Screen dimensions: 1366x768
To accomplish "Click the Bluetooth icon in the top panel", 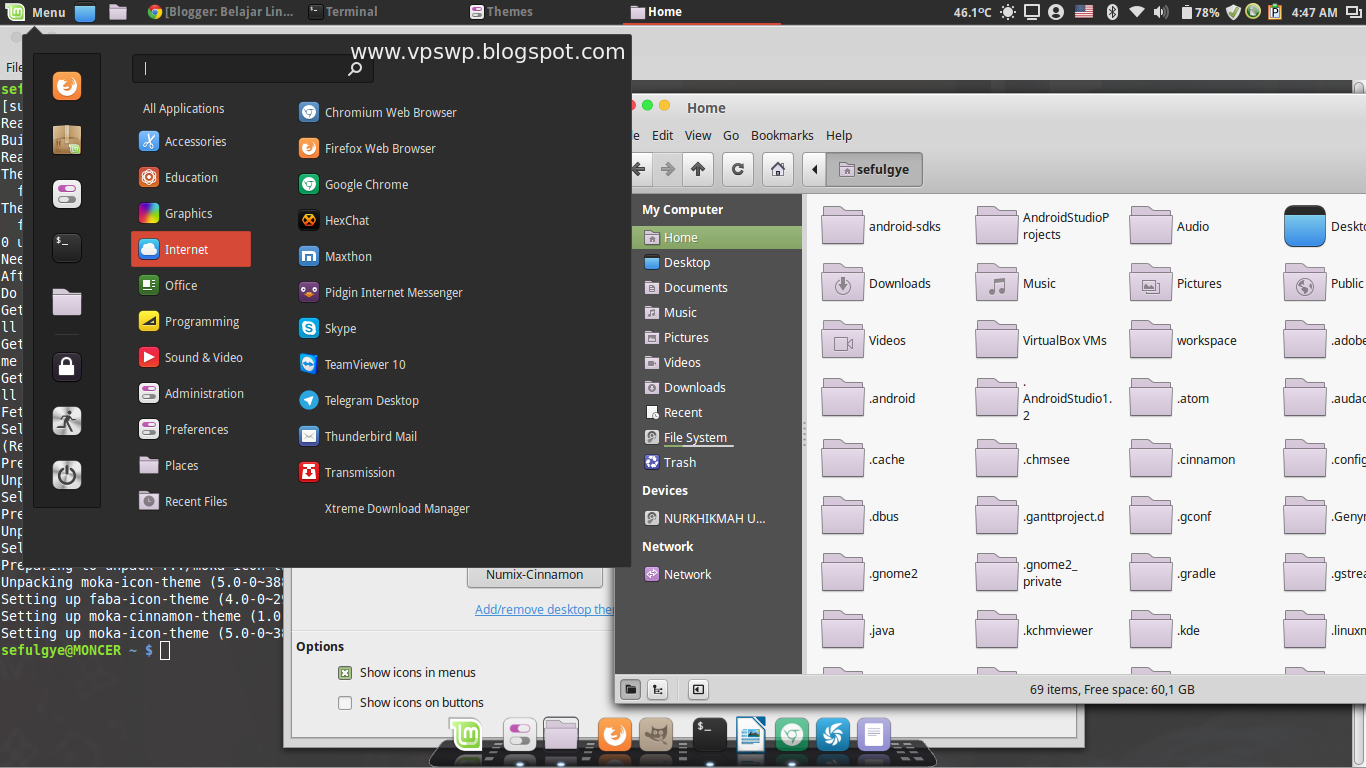I will point(1111,12).
